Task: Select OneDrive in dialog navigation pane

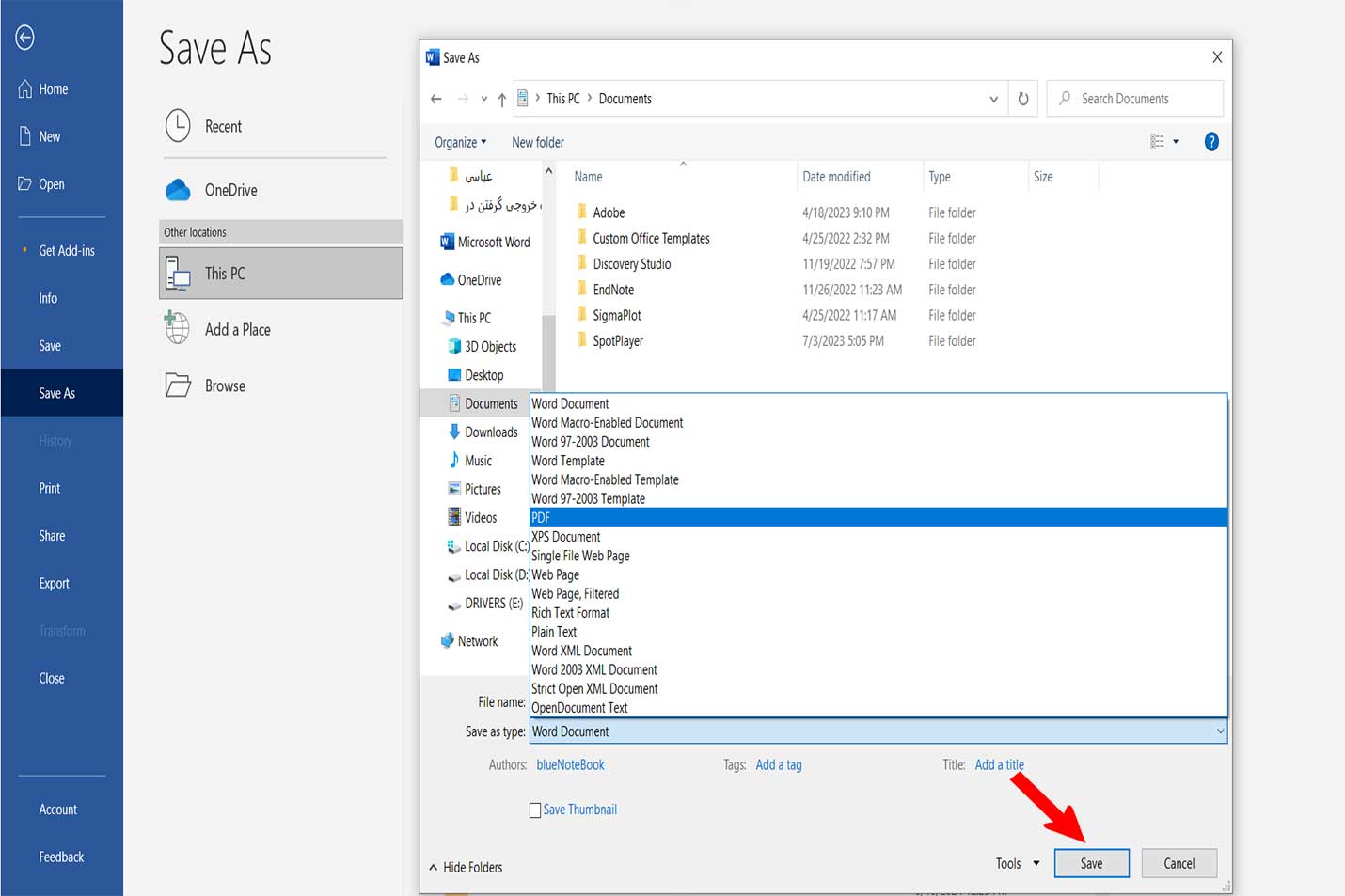Action: click(471, 280)
